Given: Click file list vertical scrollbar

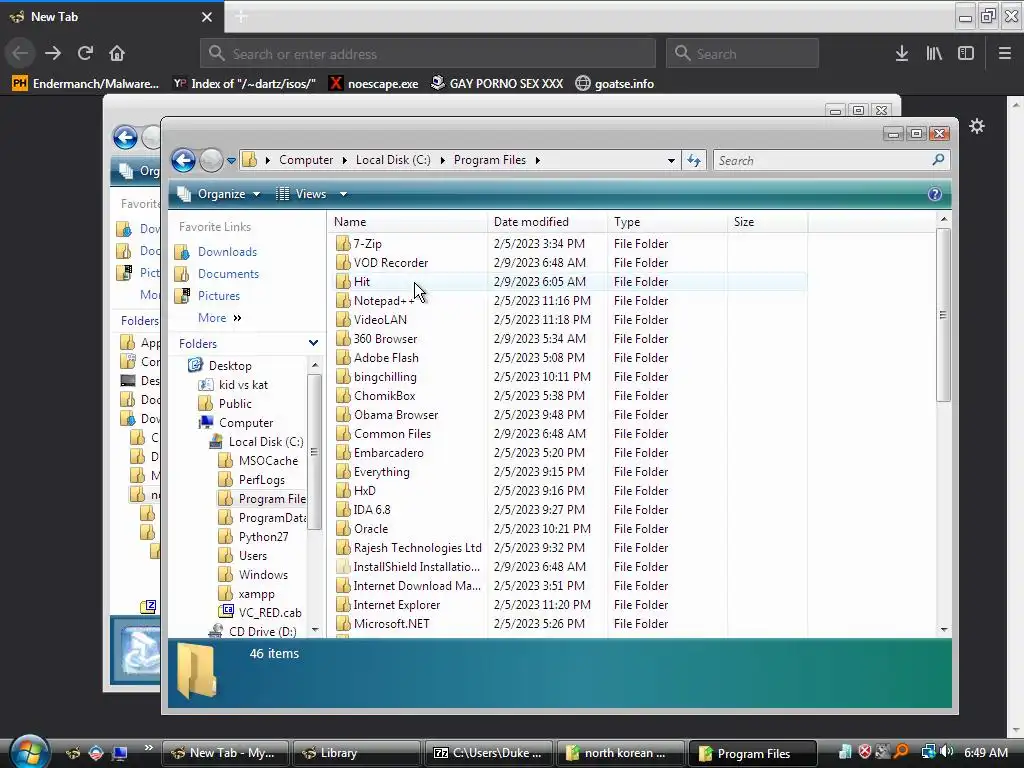Looking at the screenshot, I should coord(943,315).
